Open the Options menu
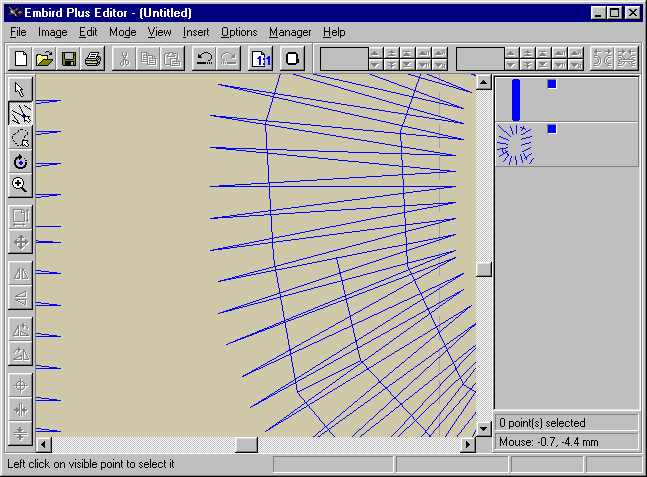Screen dimensions: 647x477 point(239,32)
